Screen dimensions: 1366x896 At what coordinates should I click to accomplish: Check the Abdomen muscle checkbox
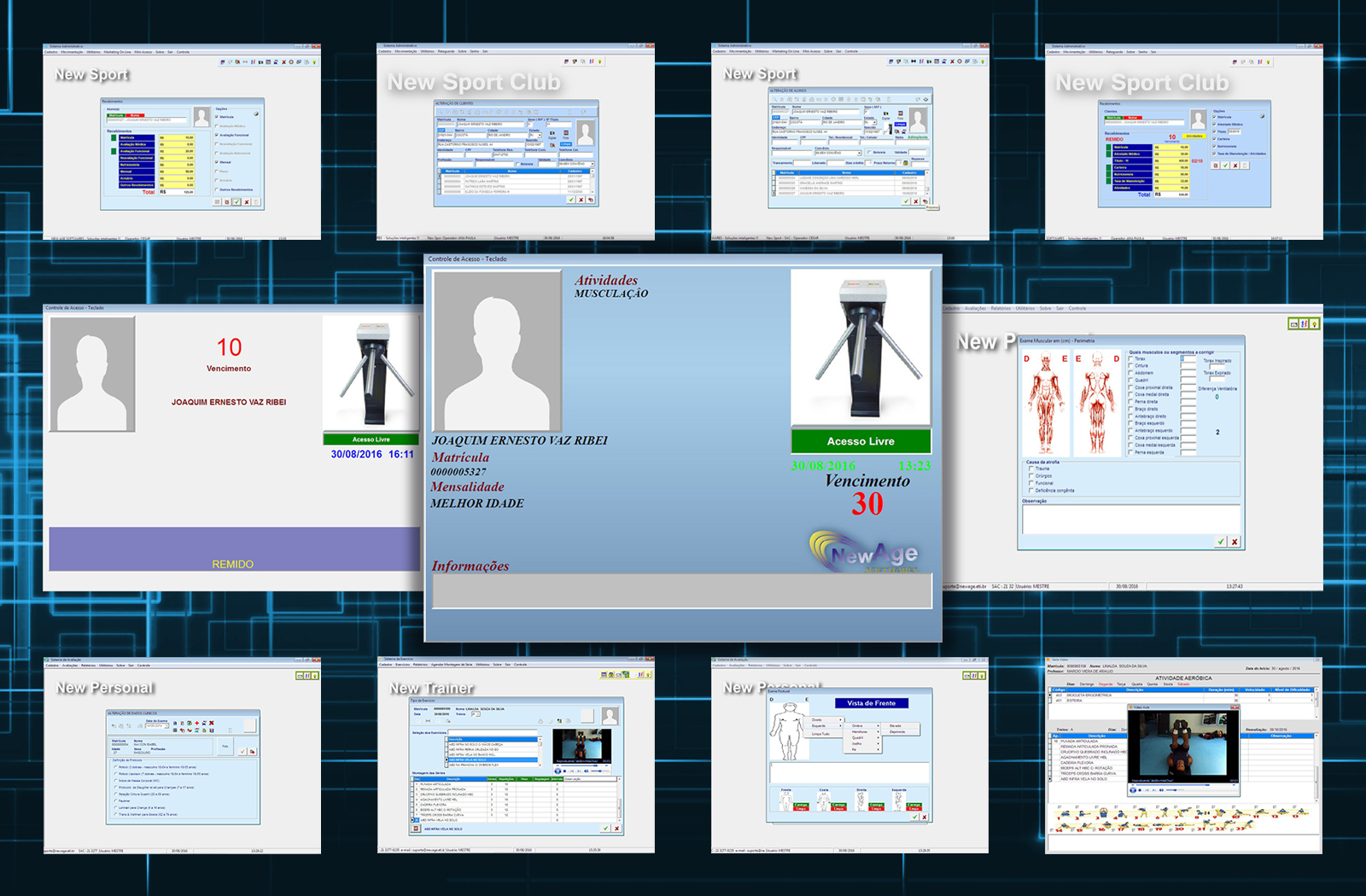click(1130, 373)
